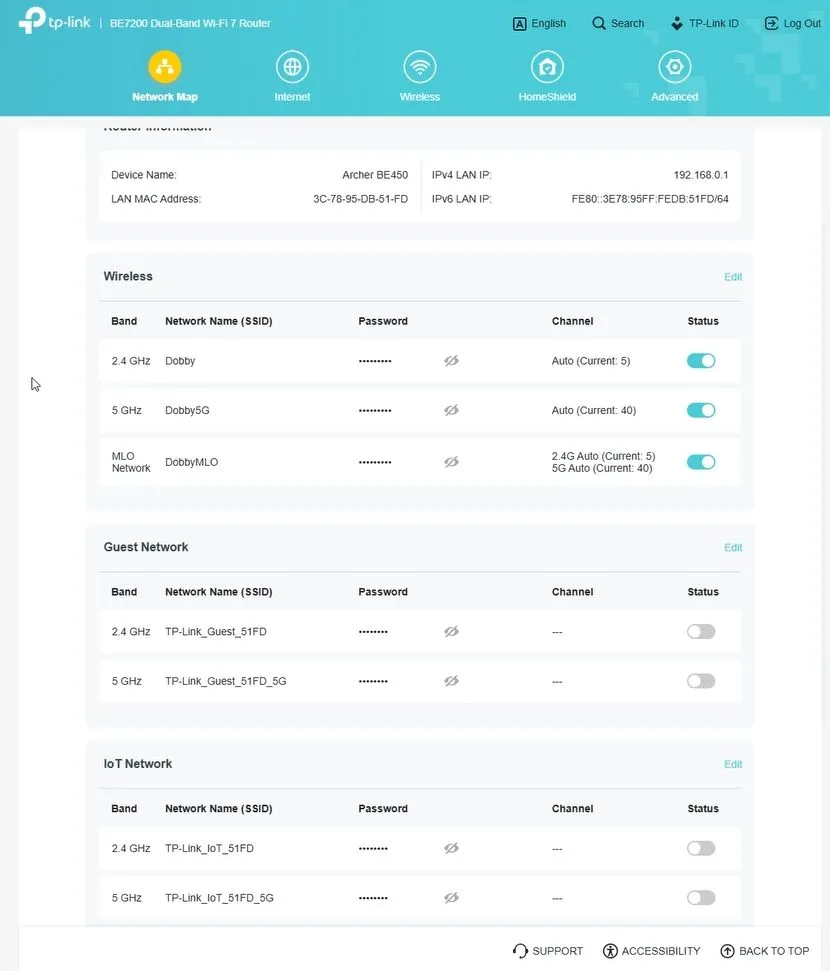Open the Wireless settings icon
The height and width of the screenshot is (971, 830).
coord(420,68)
